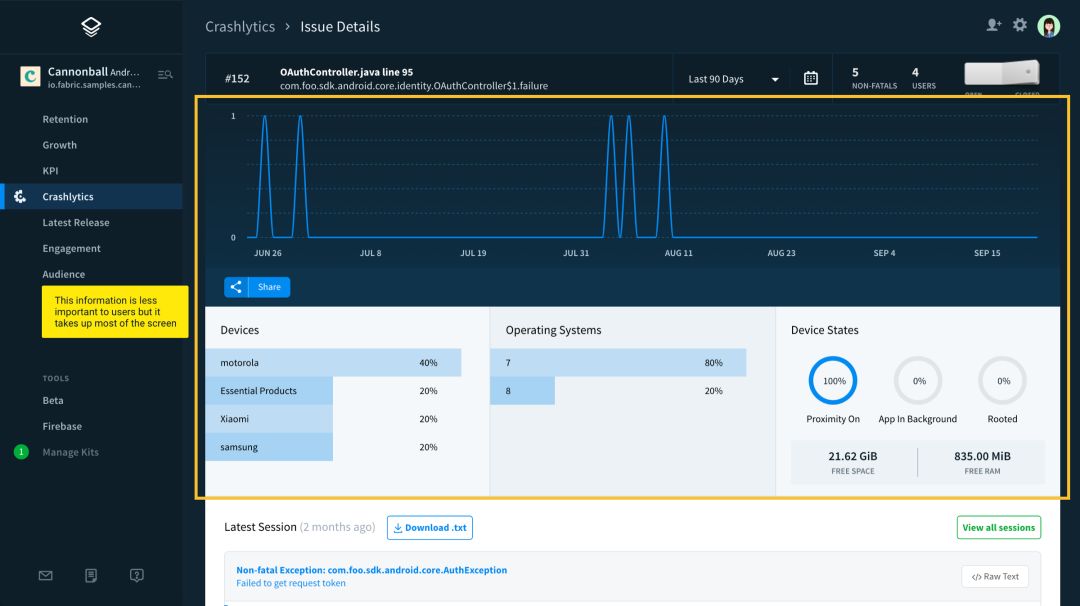Open the user profile avatar
The height and width of the screenshot is (606, 1080).
coord(1049,26)
